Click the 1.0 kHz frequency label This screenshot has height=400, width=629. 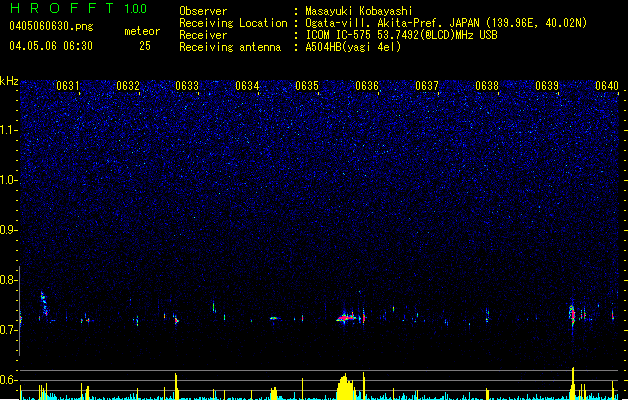pos(8,180)
